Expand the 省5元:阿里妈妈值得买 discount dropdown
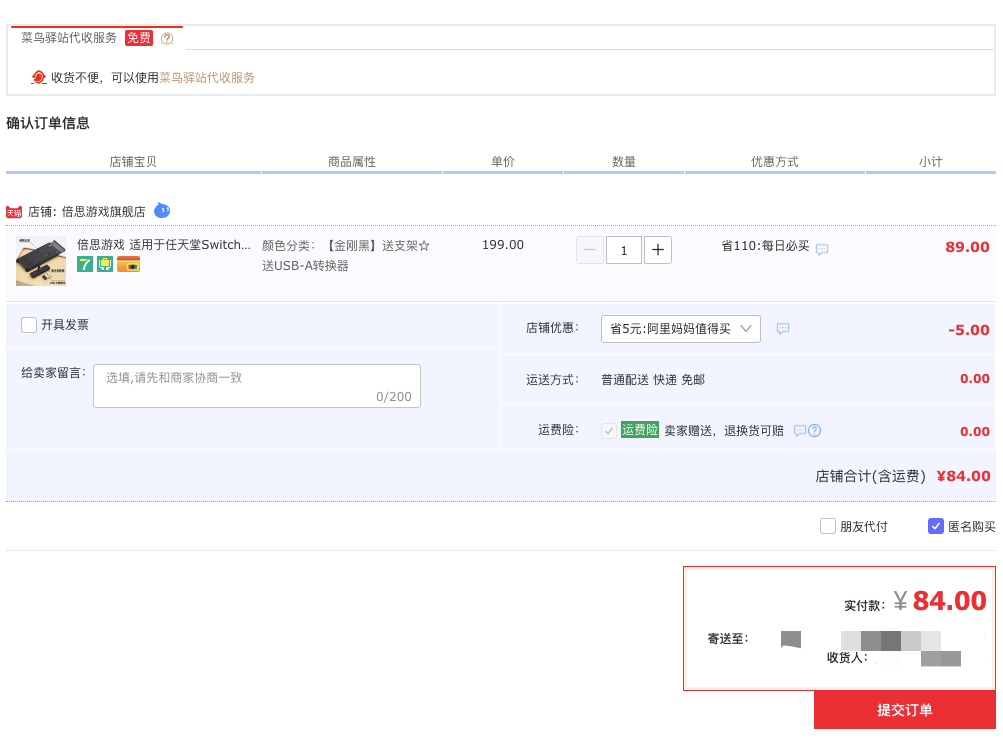1003x742 pixels. (x=681, y=329)
